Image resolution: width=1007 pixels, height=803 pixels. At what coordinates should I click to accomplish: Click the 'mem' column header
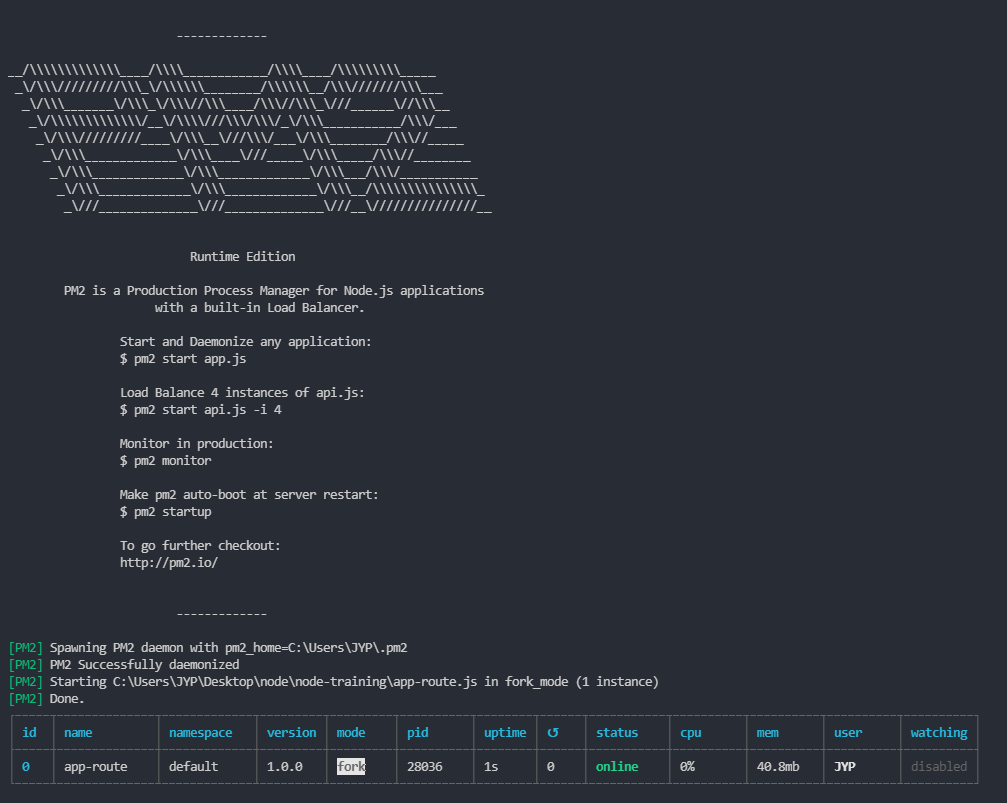(x=767, y=732)
